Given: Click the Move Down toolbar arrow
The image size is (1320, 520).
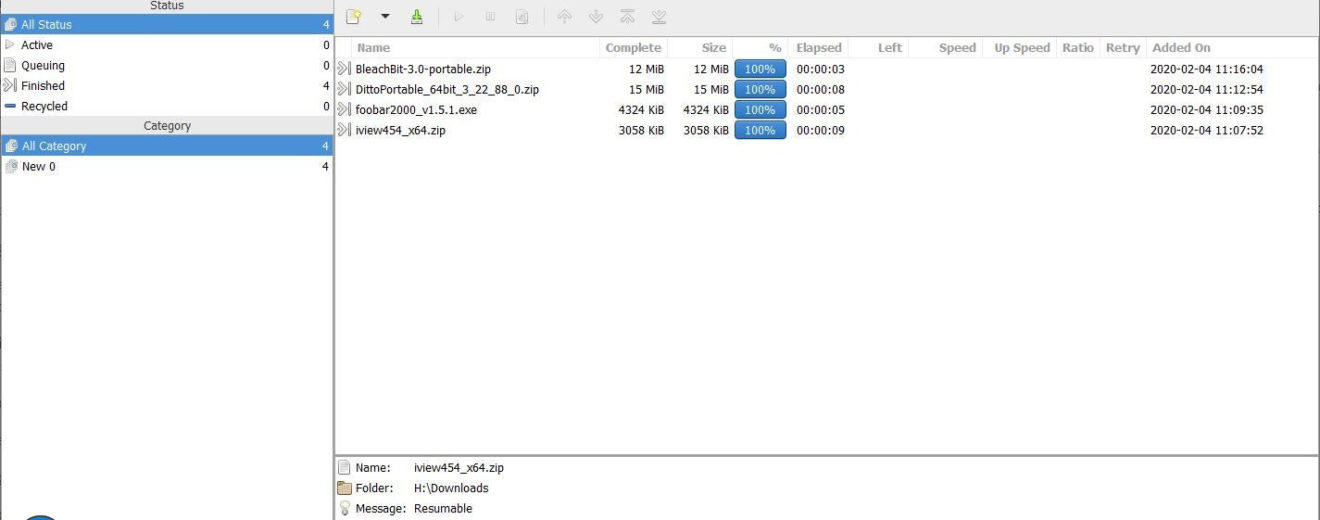Looking at the screenshot, I should pos(596,16).
